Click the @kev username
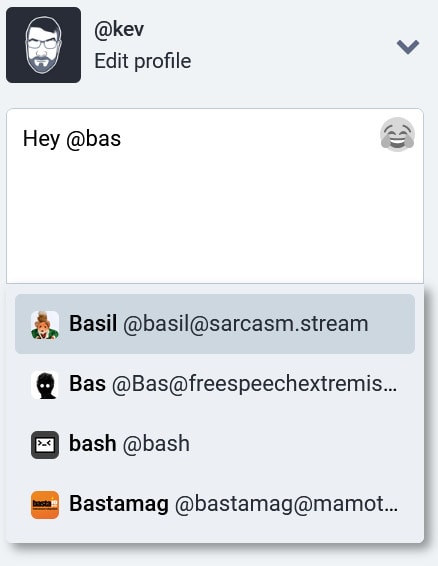This screenshot has width=438, height=566. 119,29
